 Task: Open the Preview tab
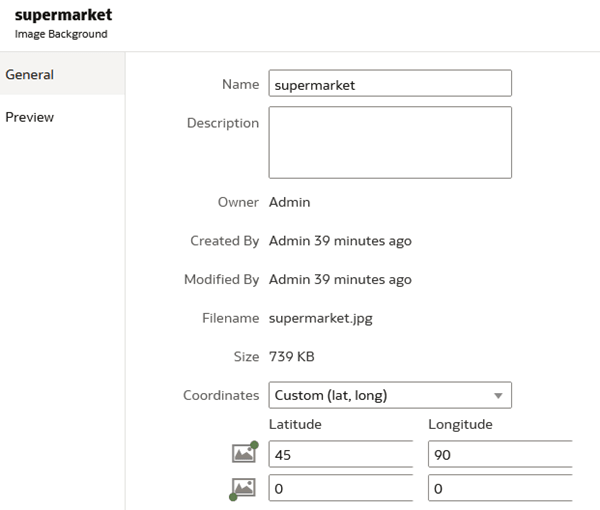[30, 117]
